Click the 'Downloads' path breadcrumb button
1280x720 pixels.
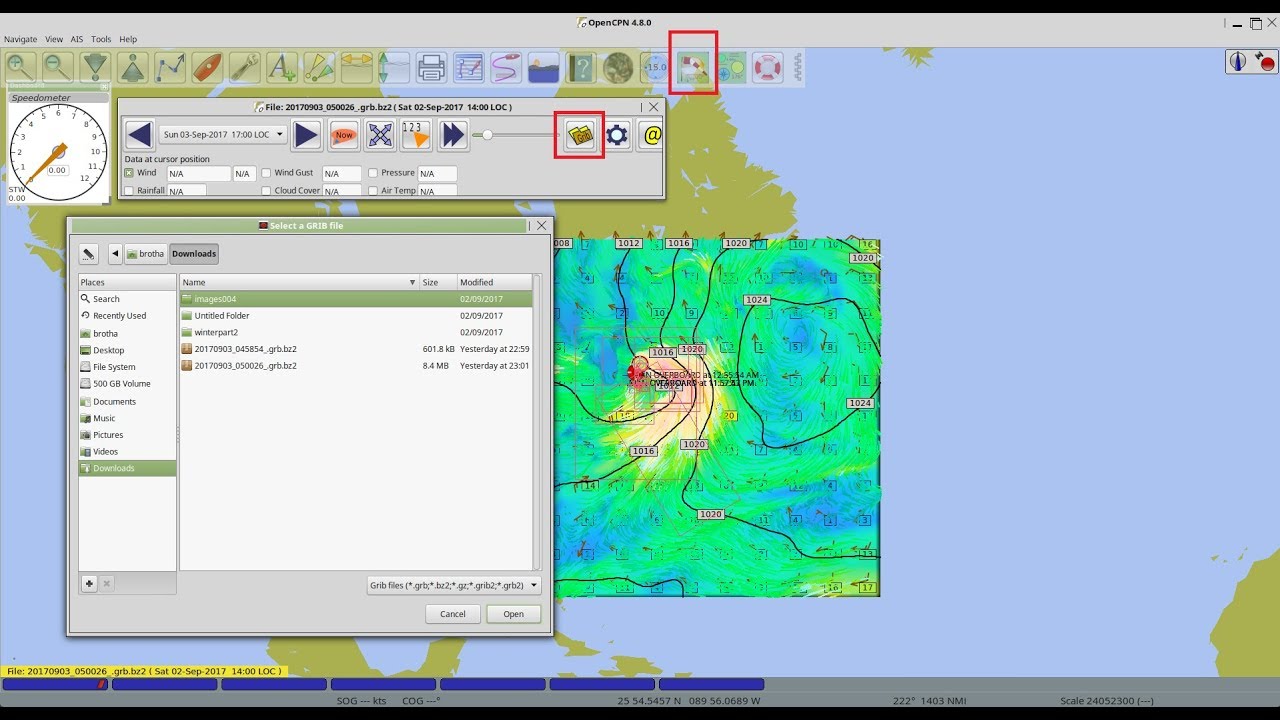[194, 254]
